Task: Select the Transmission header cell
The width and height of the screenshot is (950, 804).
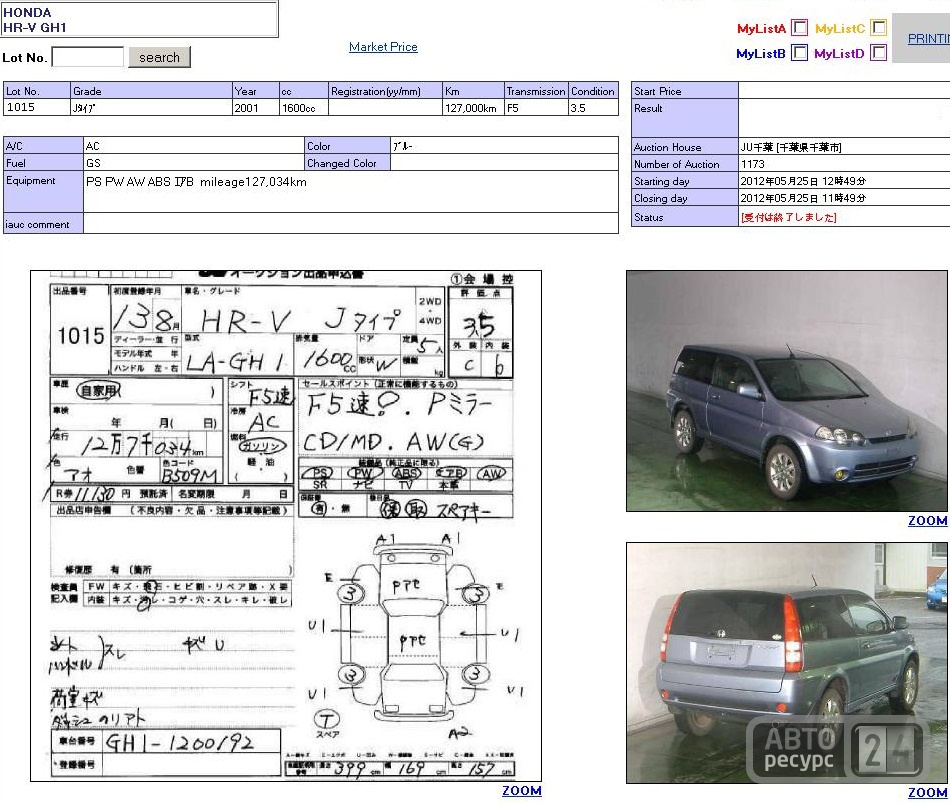Action: click(x=536, y=90)
